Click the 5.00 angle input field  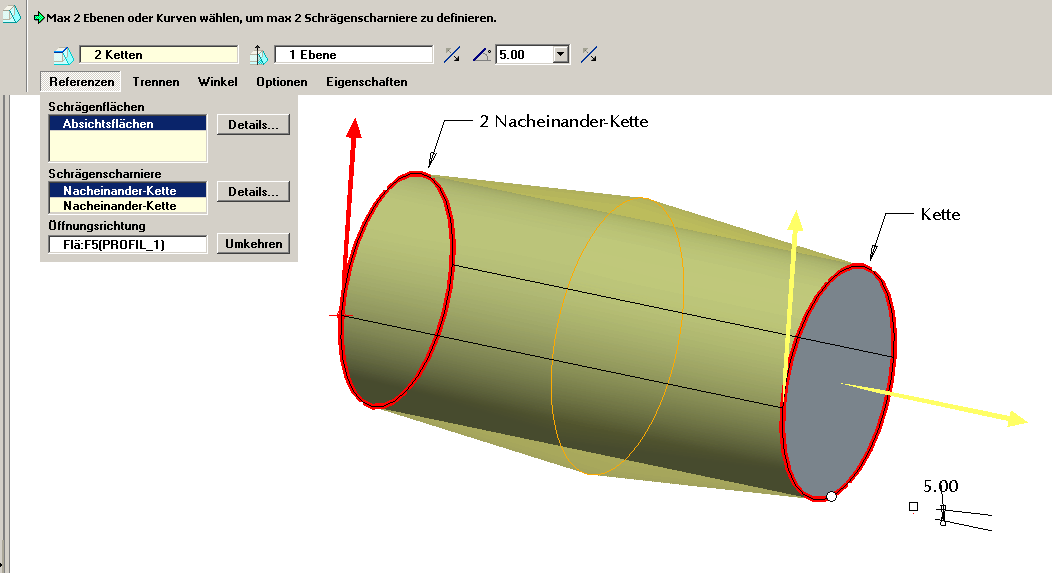525,55
